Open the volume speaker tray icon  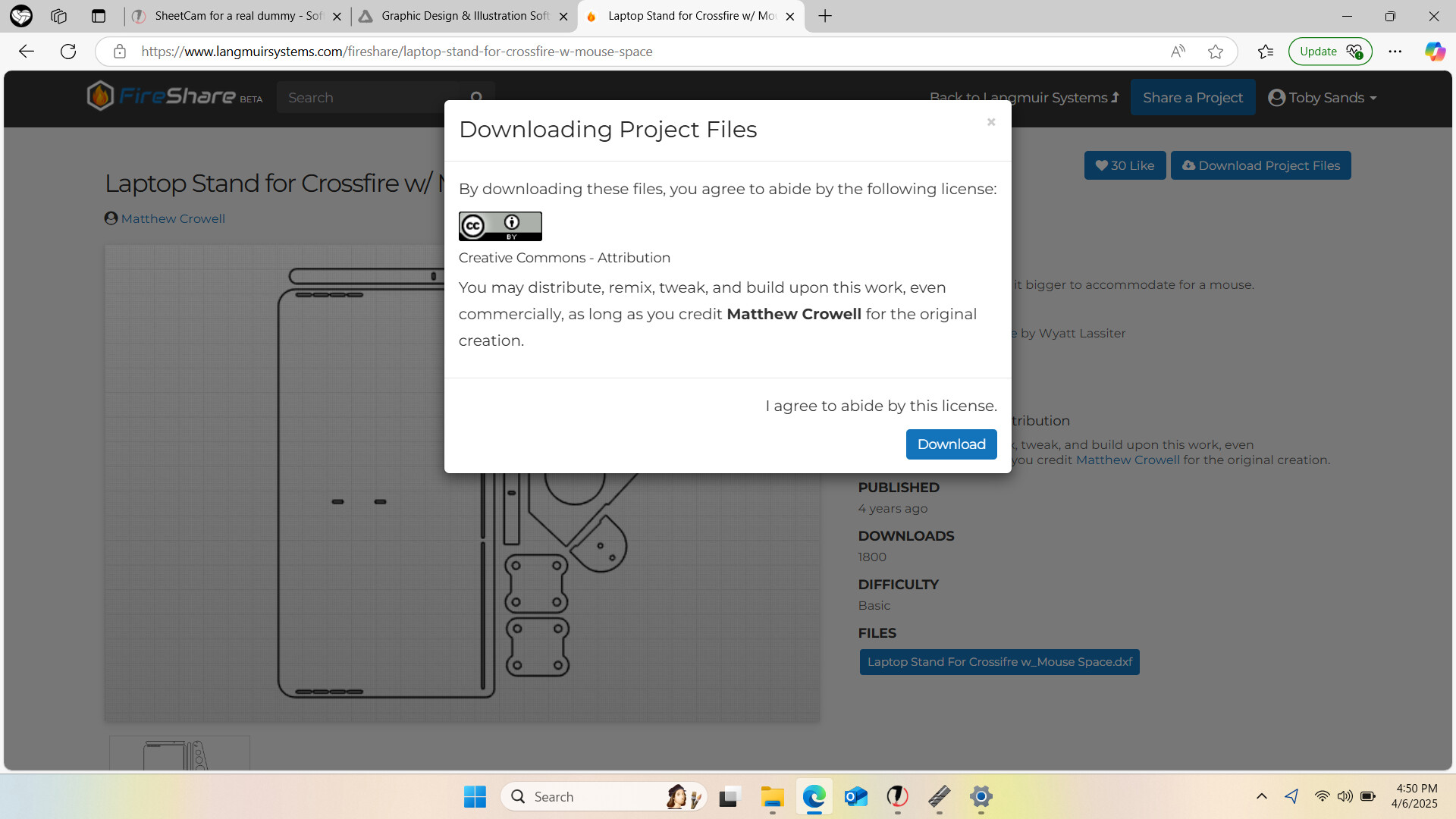(1345, 796)
